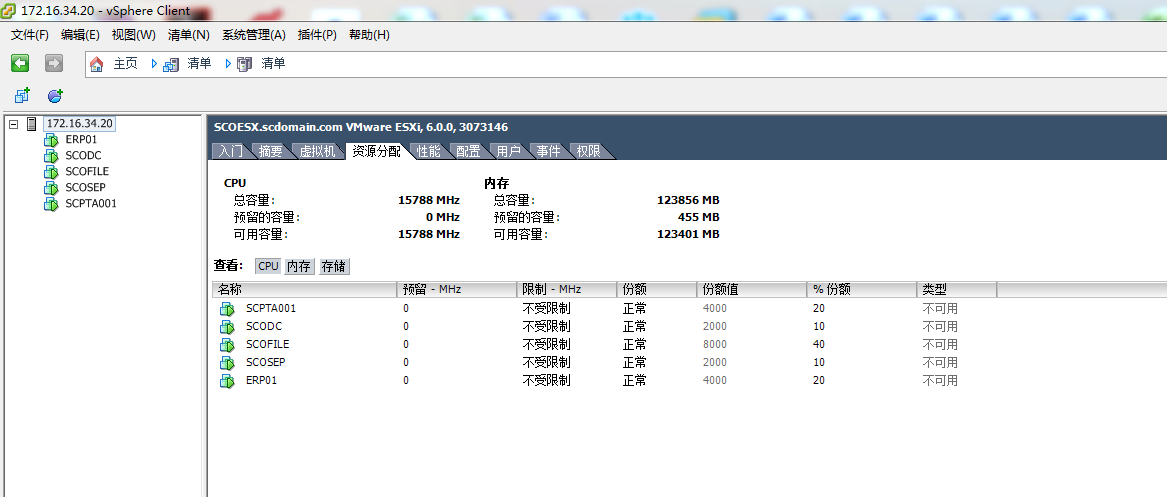Collapse the 172.16.34.20 host tree node
This screenshot has width=1167, height=497.
point(13,124)
